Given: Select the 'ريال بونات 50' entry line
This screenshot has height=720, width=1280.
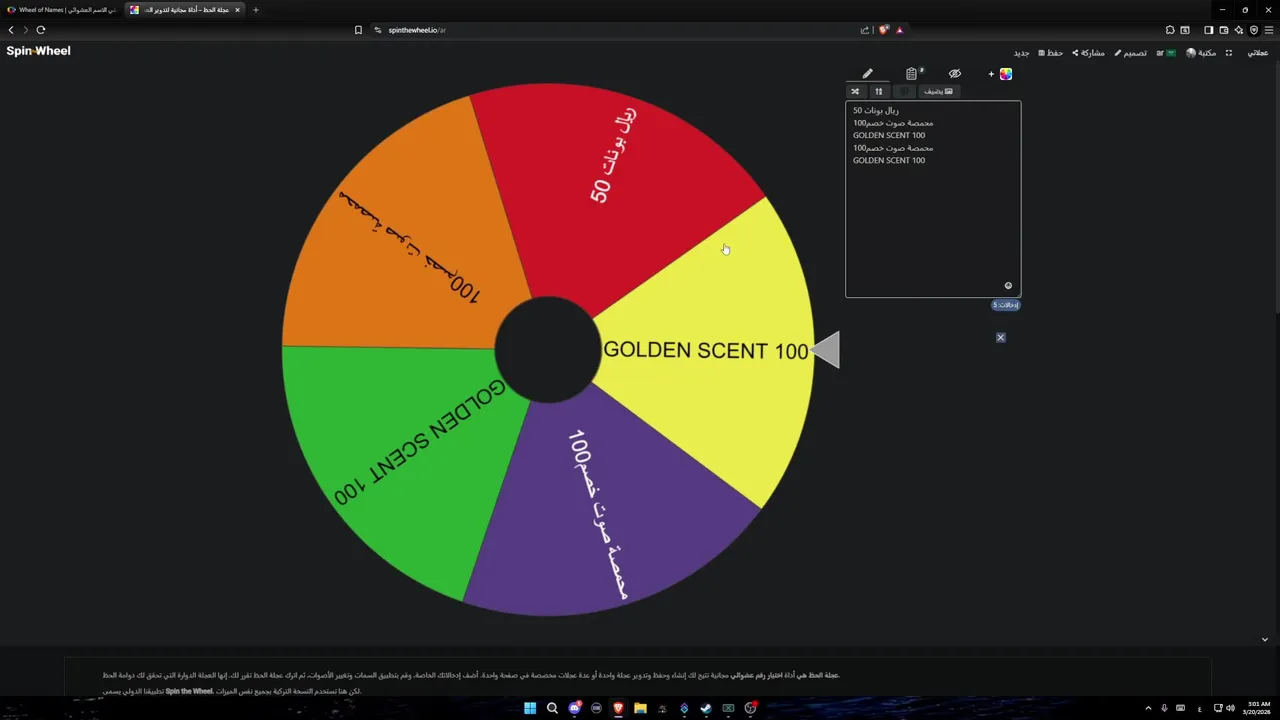Looking at the screenshot, I should coord(876,110).
